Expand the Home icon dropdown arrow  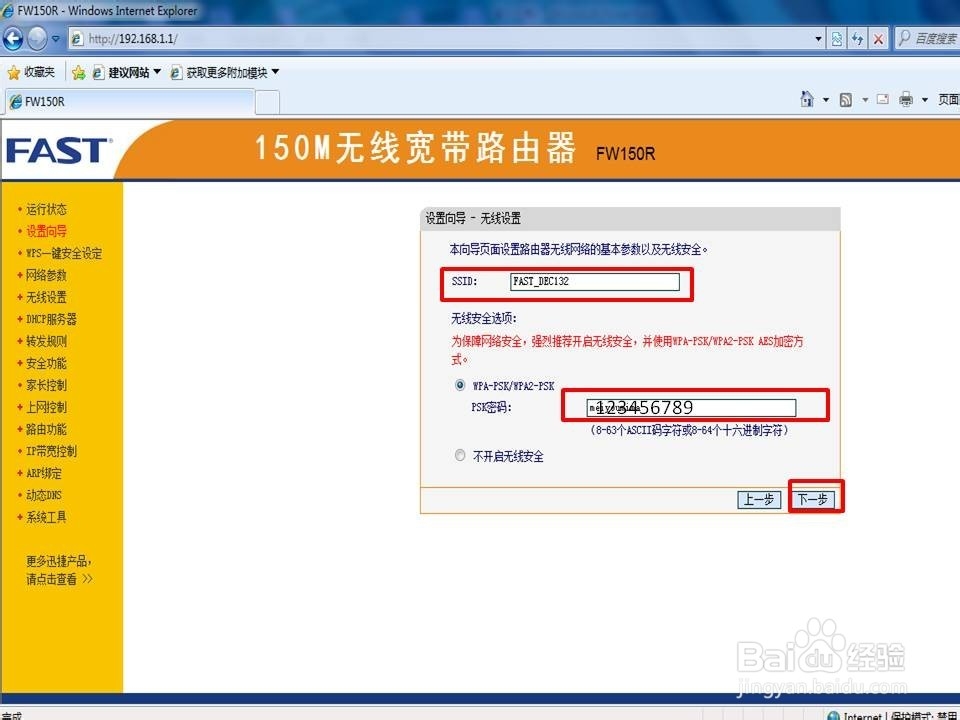tap(825, 100)
